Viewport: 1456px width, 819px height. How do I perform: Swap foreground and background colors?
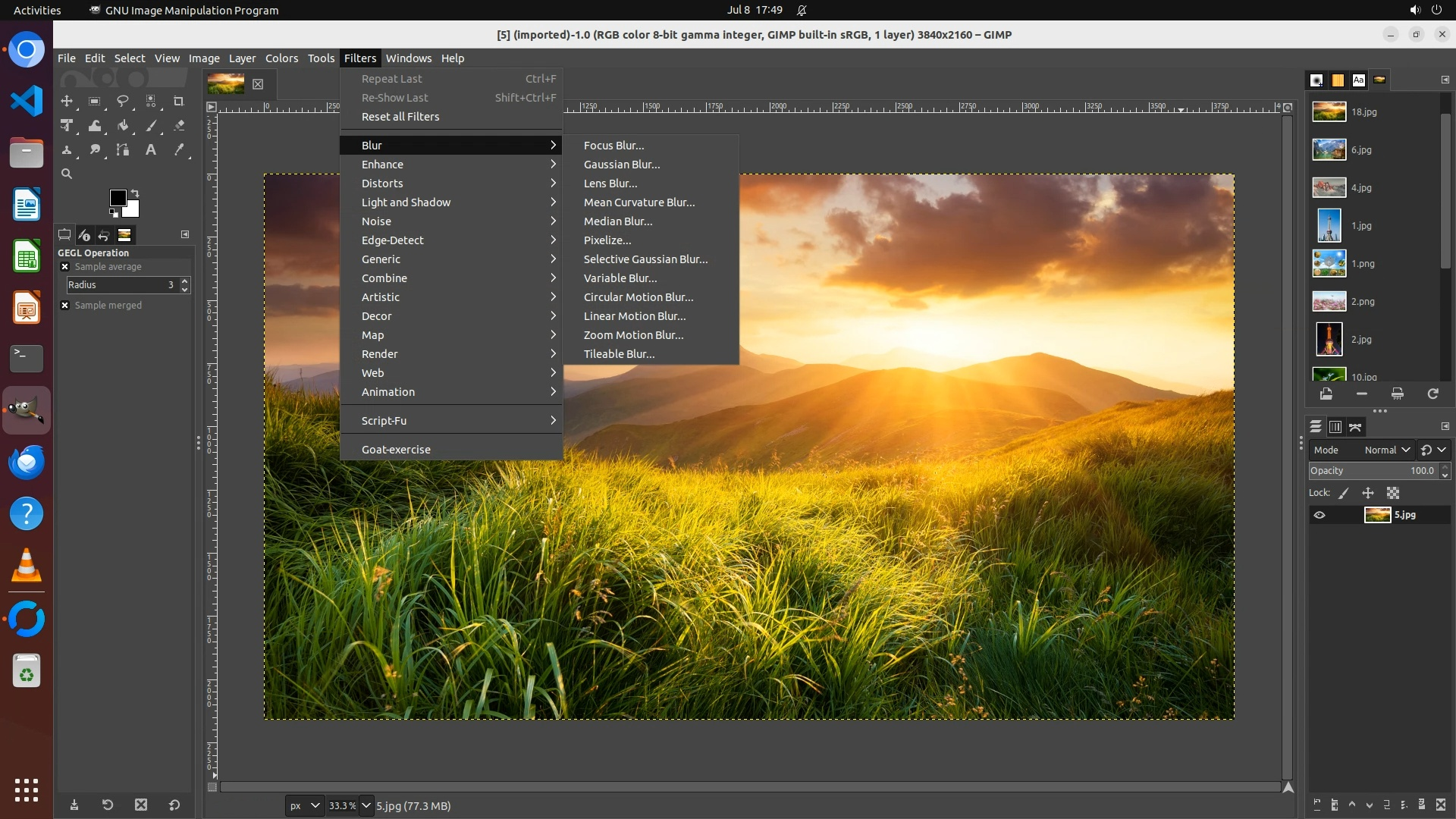pos(135,193)
